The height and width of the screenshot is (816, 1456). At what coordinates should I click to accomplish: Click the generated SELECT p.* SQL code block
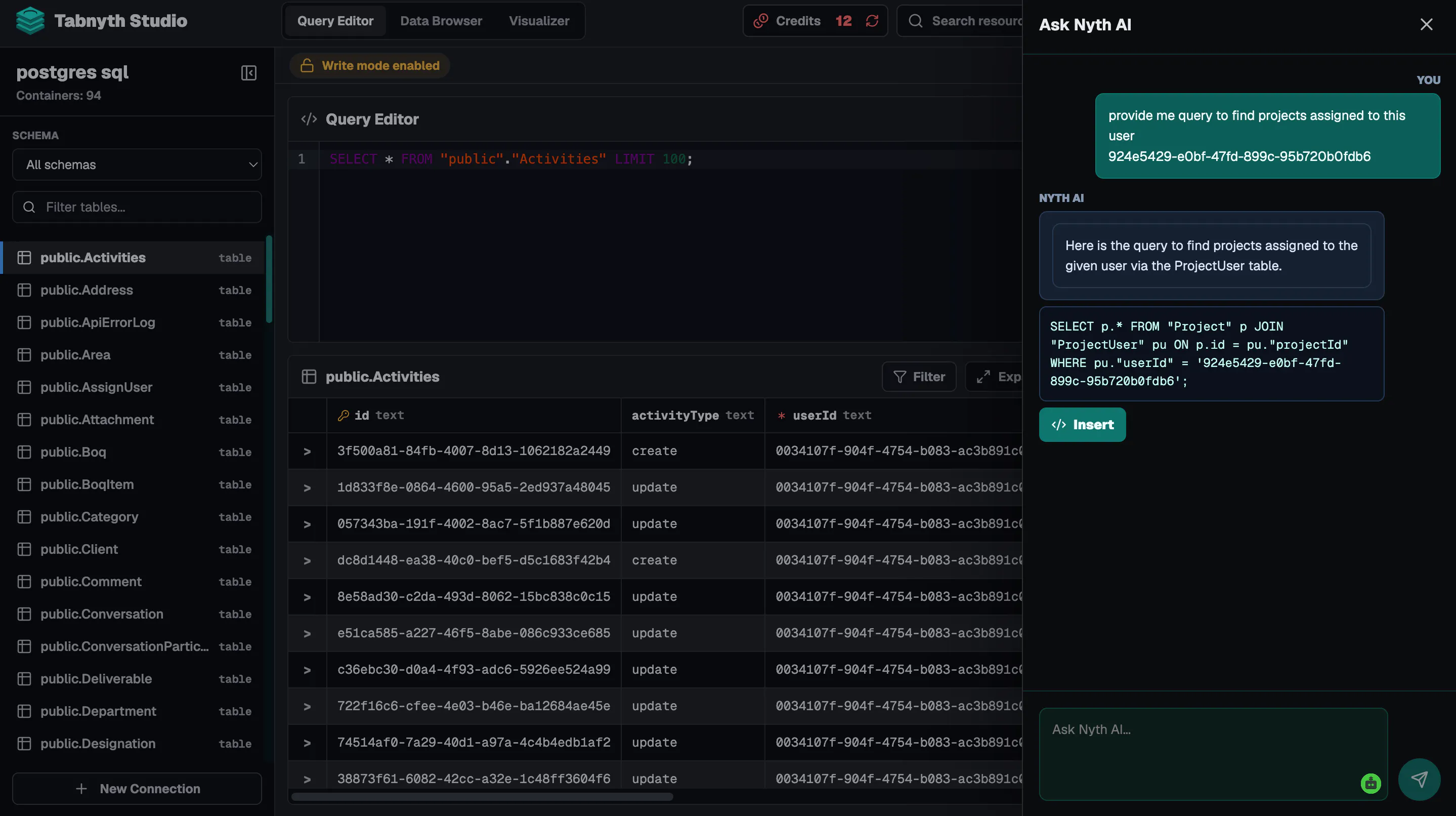(1211, 354)
